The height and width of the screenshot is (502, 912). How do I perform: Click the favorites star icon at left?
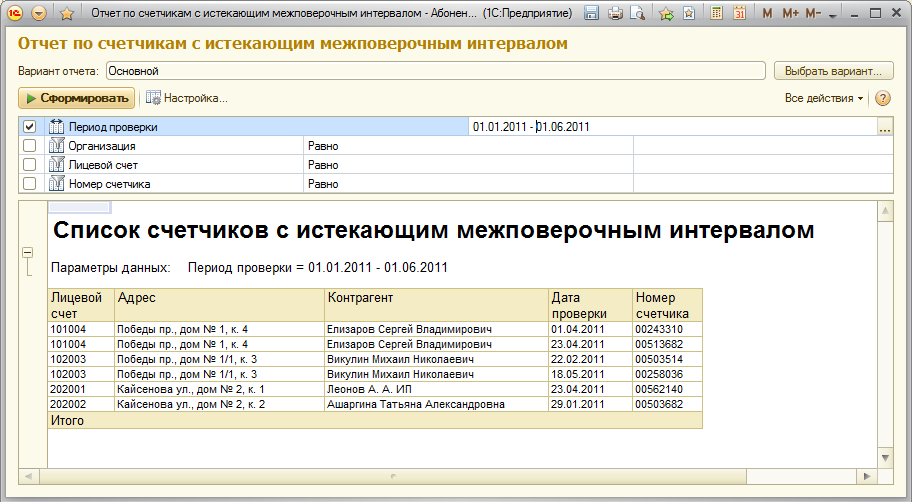point(67,14)
